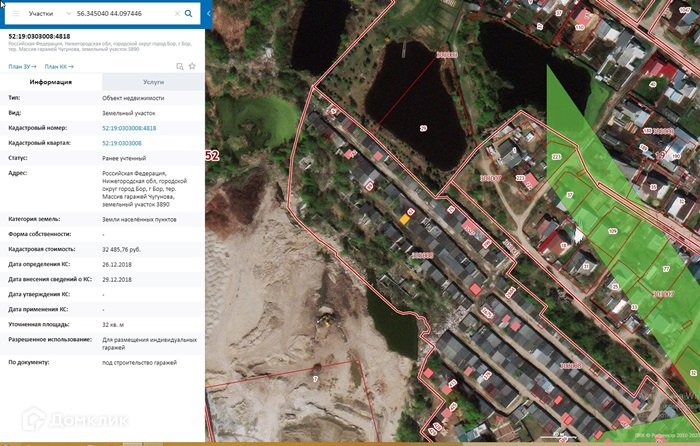Screen dimensions: 700x446
Task: Open the hamburger menu in search bar
Action: pyautogui.click(x=16, y=13)
